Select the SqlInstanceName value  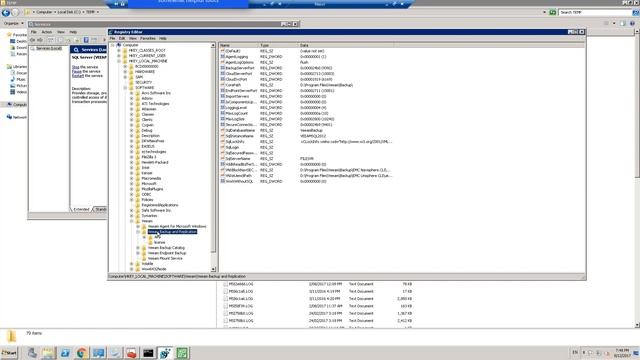(x=240, y=136)
